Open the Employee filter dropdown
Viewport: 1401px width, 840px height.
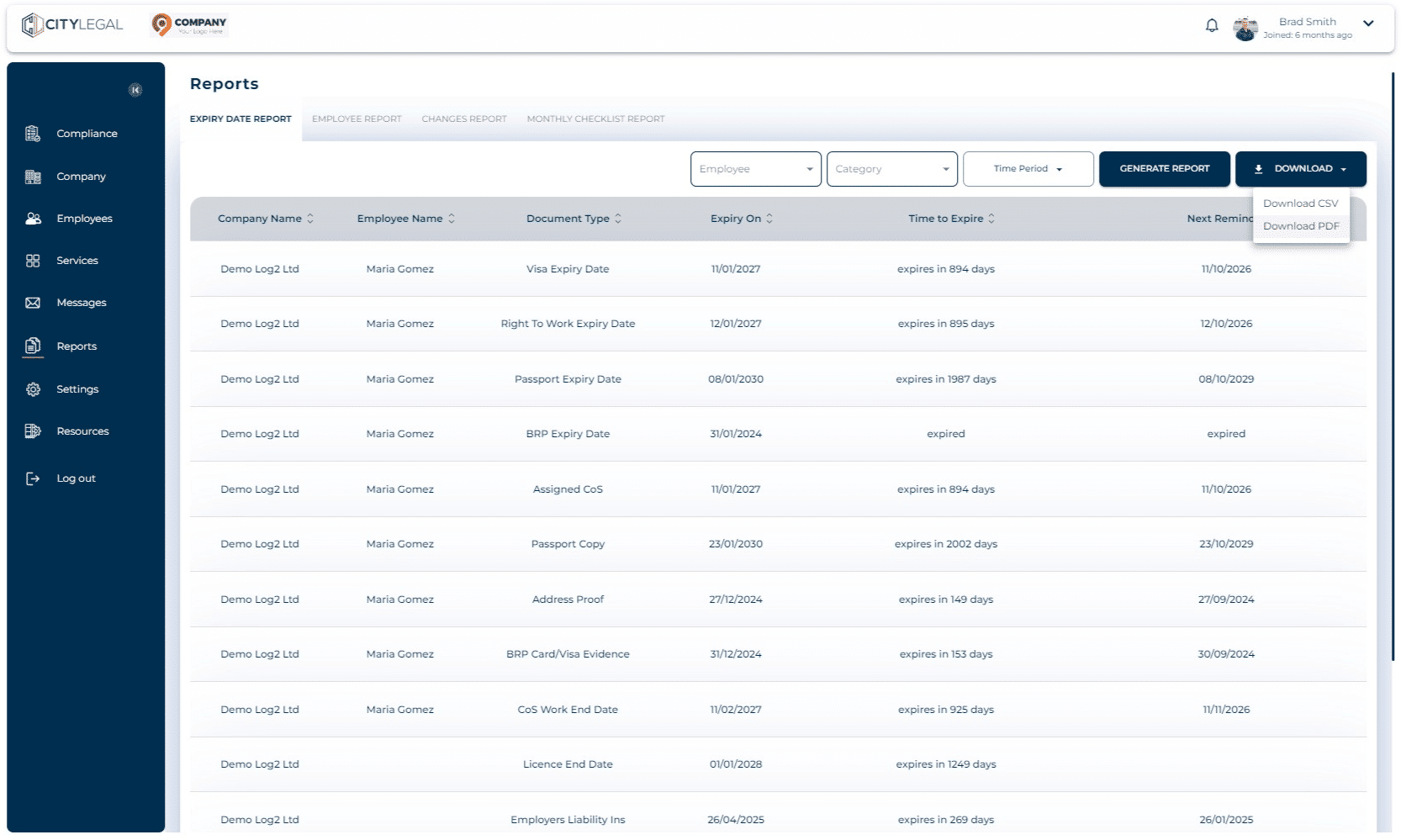(x=756, y=169)
